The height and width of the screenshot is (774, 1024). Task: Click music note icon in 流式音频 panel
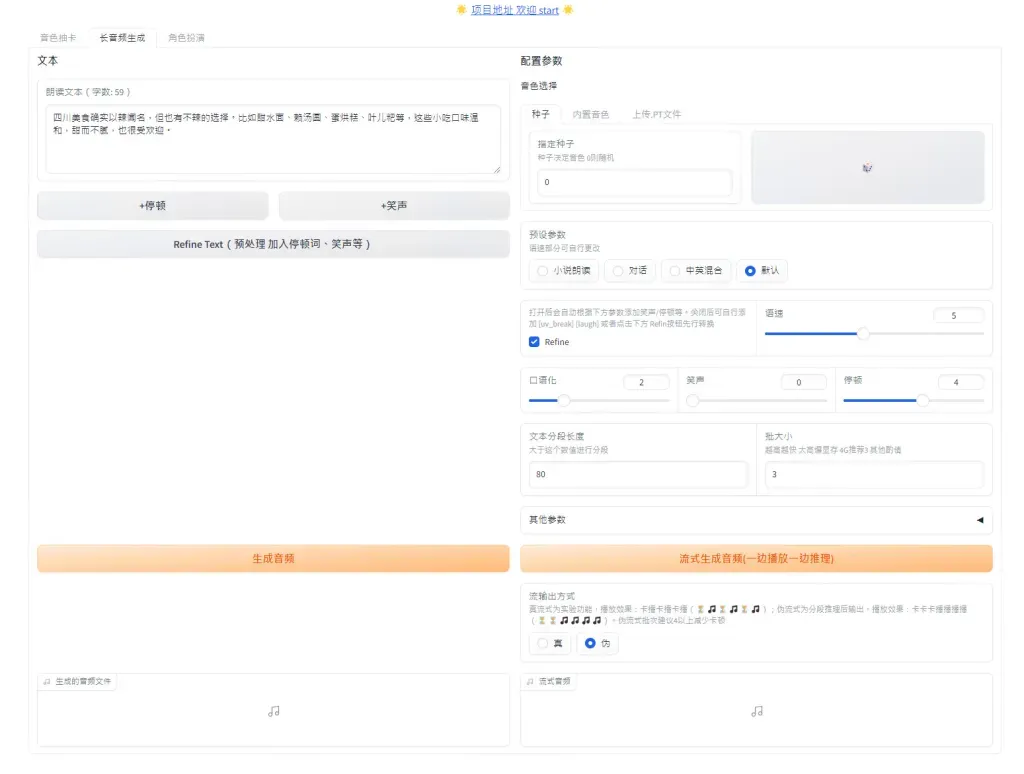click(757, 711)
